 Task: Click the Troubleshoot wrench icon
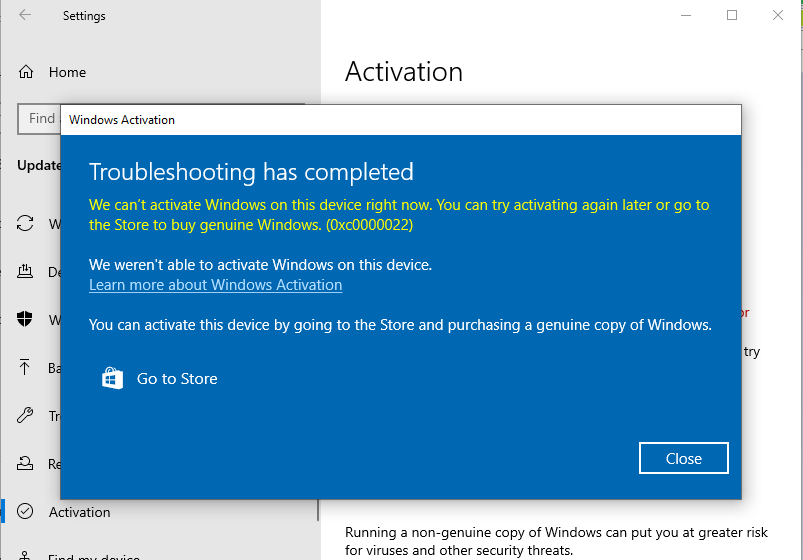click(25, 415)
